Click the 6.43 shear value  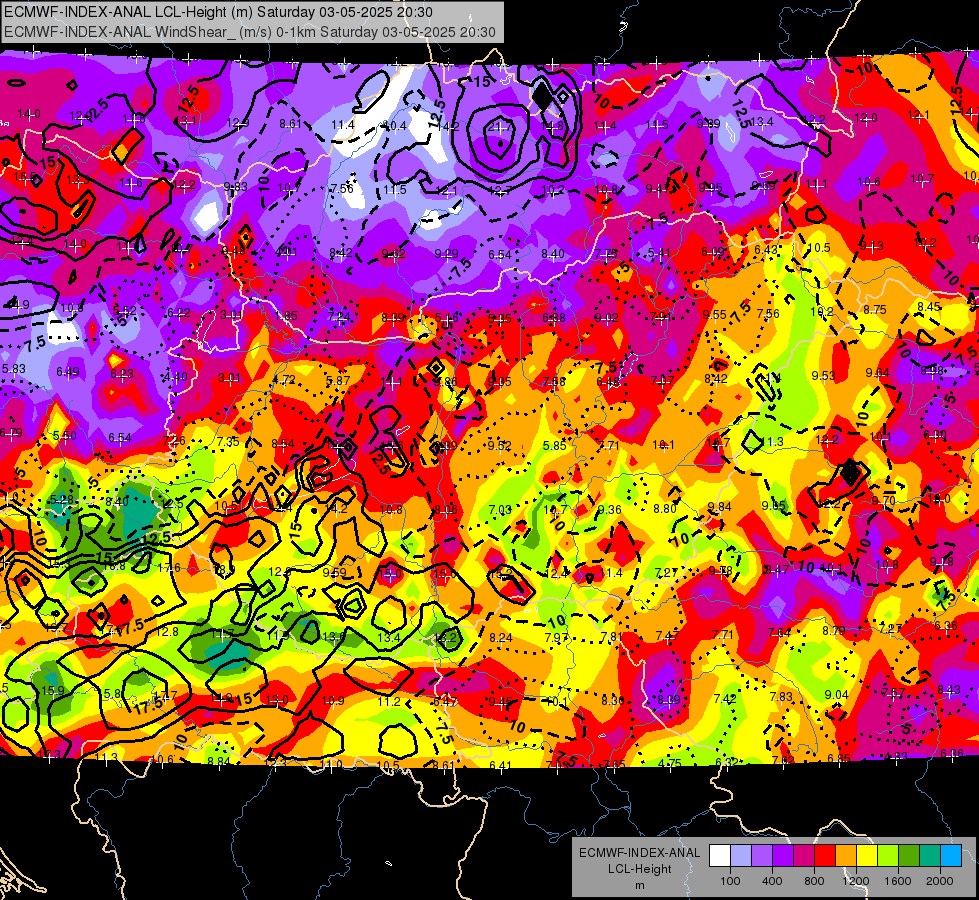pyautogui.click(x=766, y=250)
